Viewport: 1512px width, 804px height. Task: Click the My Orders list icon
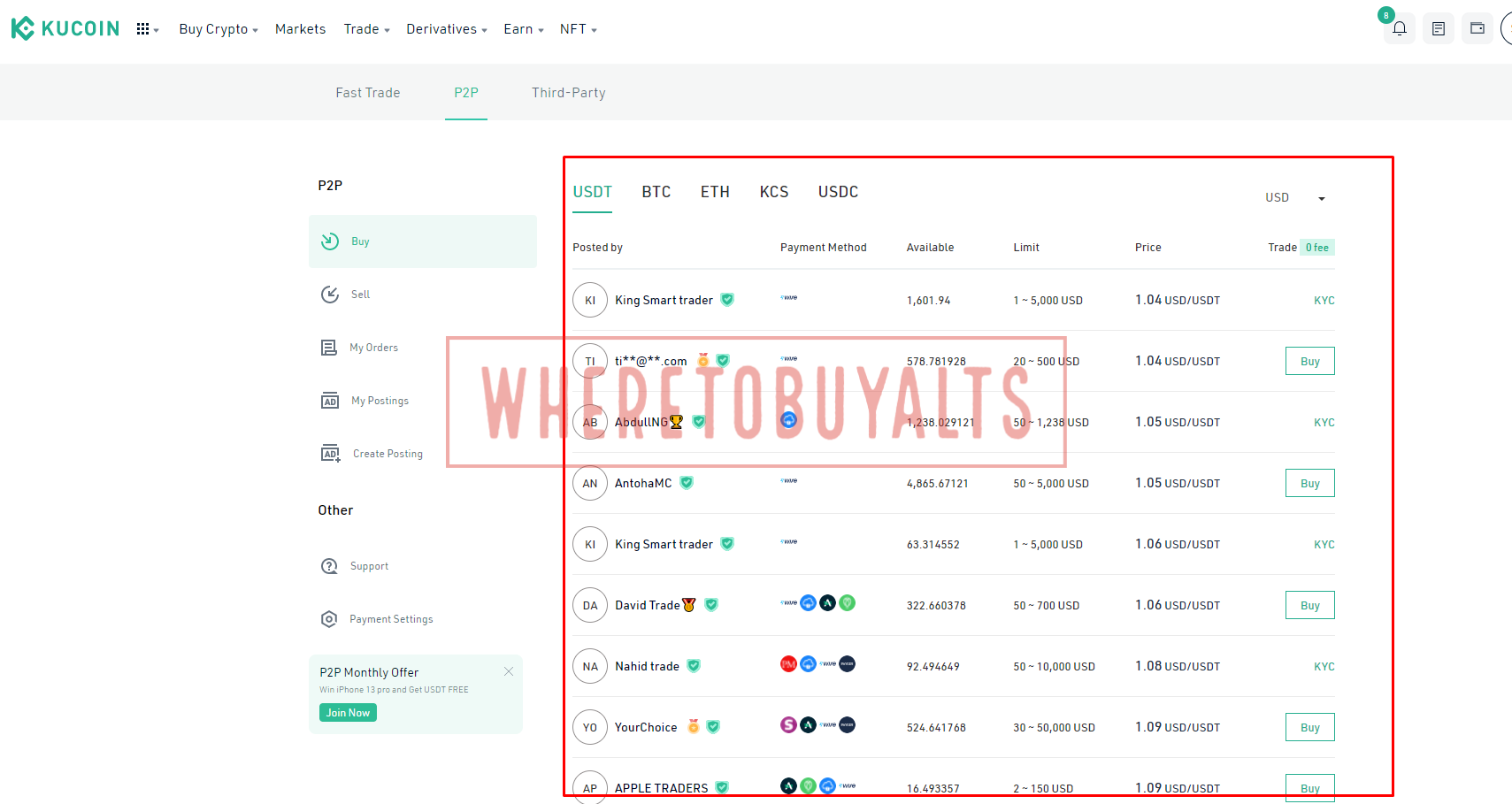[329, 348]
